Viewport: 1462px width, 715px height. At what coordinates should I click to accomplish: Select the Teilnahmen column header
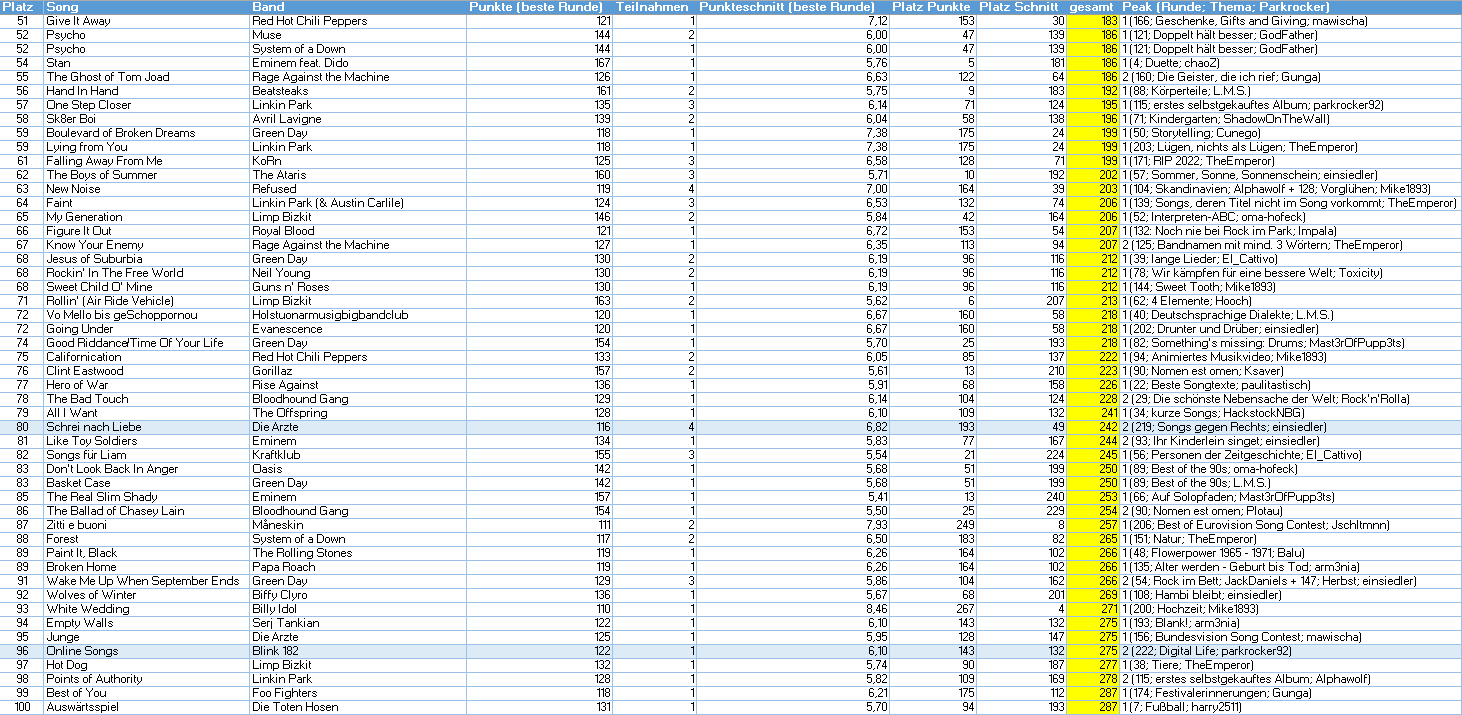click(x=652, y=7)
